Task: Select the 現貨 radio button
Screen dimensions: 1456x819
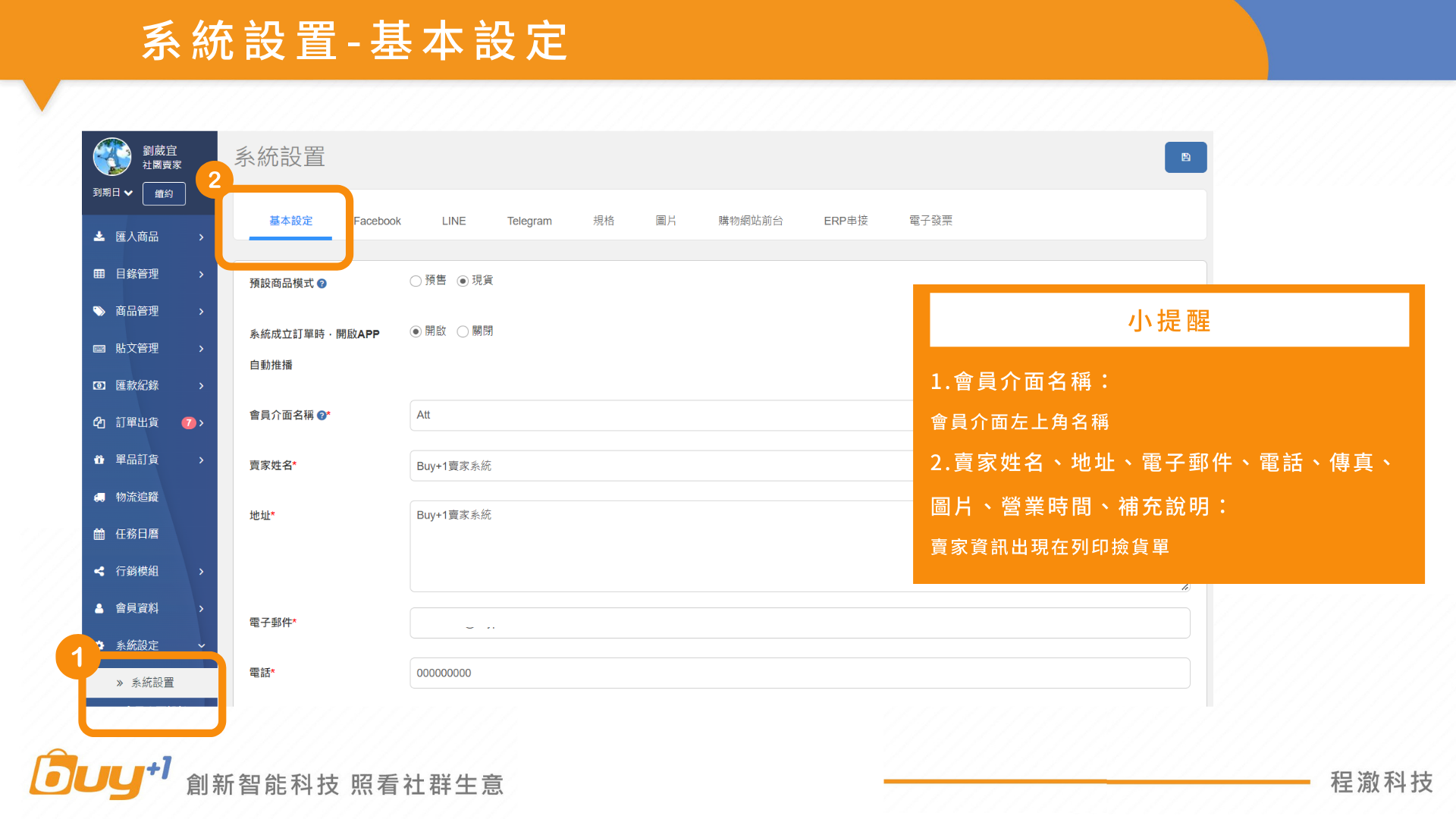Action: (x=463, y=281)
